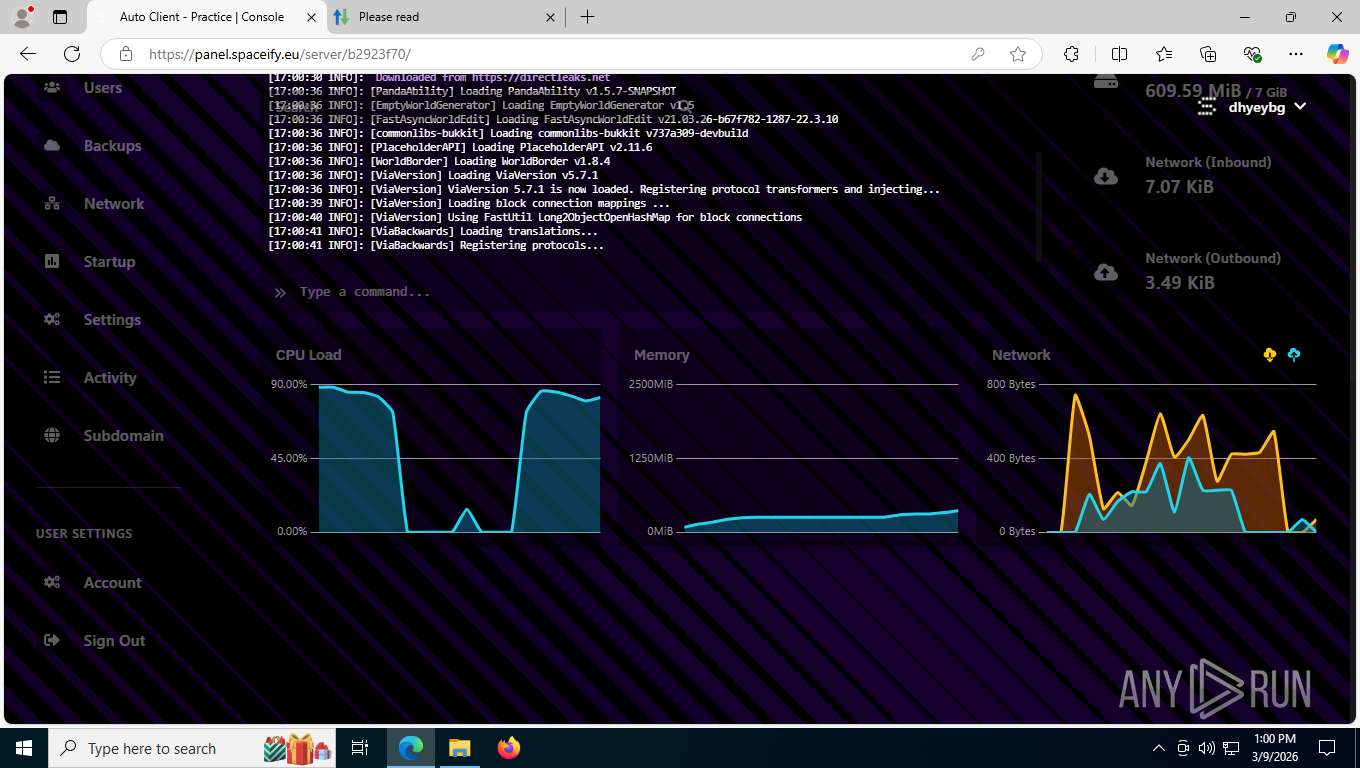The image size is (1360, 768).
Task: Open browser Extensions puzzle icon
Action: point(1071,54)
